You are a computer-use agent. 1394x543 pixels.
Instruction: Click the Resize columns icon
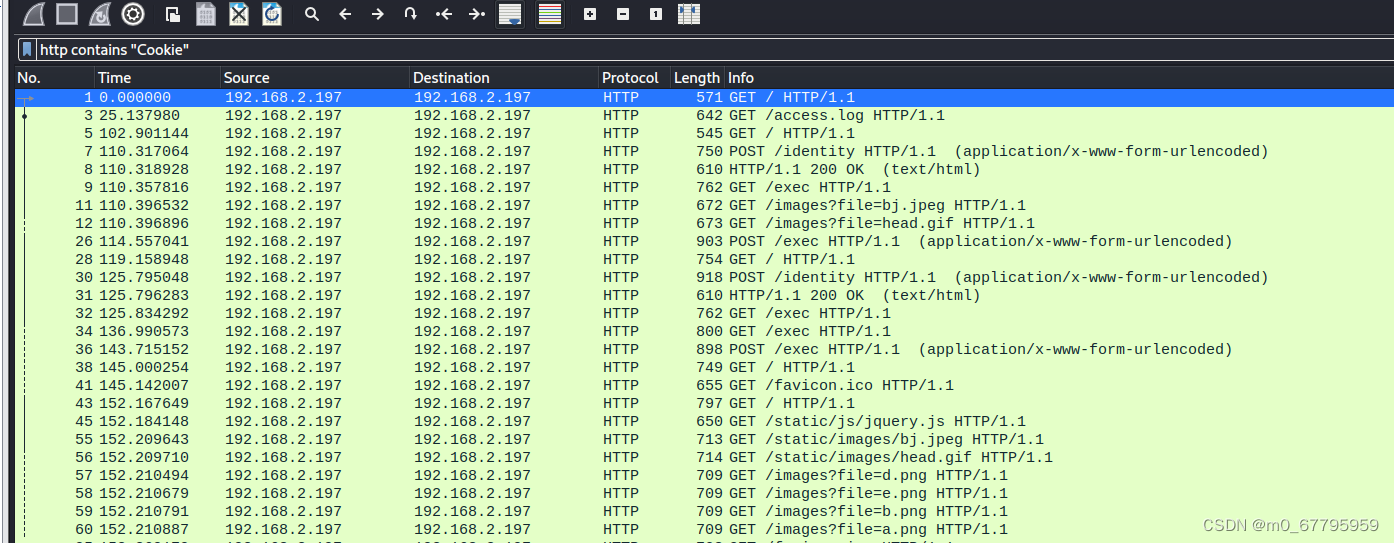tap(689, 14)
